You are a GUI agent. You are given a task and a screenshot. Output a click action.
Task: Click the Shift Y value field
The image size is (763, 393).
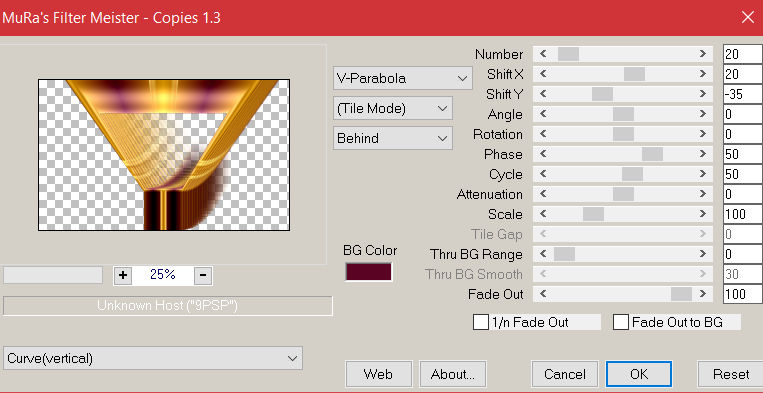click(743, 94)
